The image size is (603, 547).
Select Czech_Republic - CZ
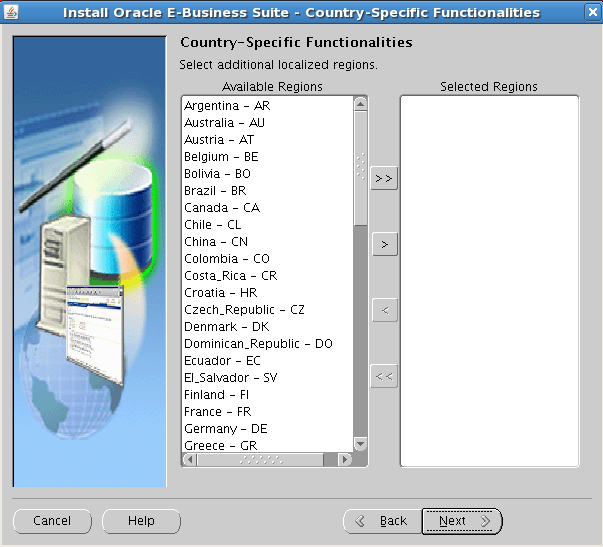click(267, 309)
